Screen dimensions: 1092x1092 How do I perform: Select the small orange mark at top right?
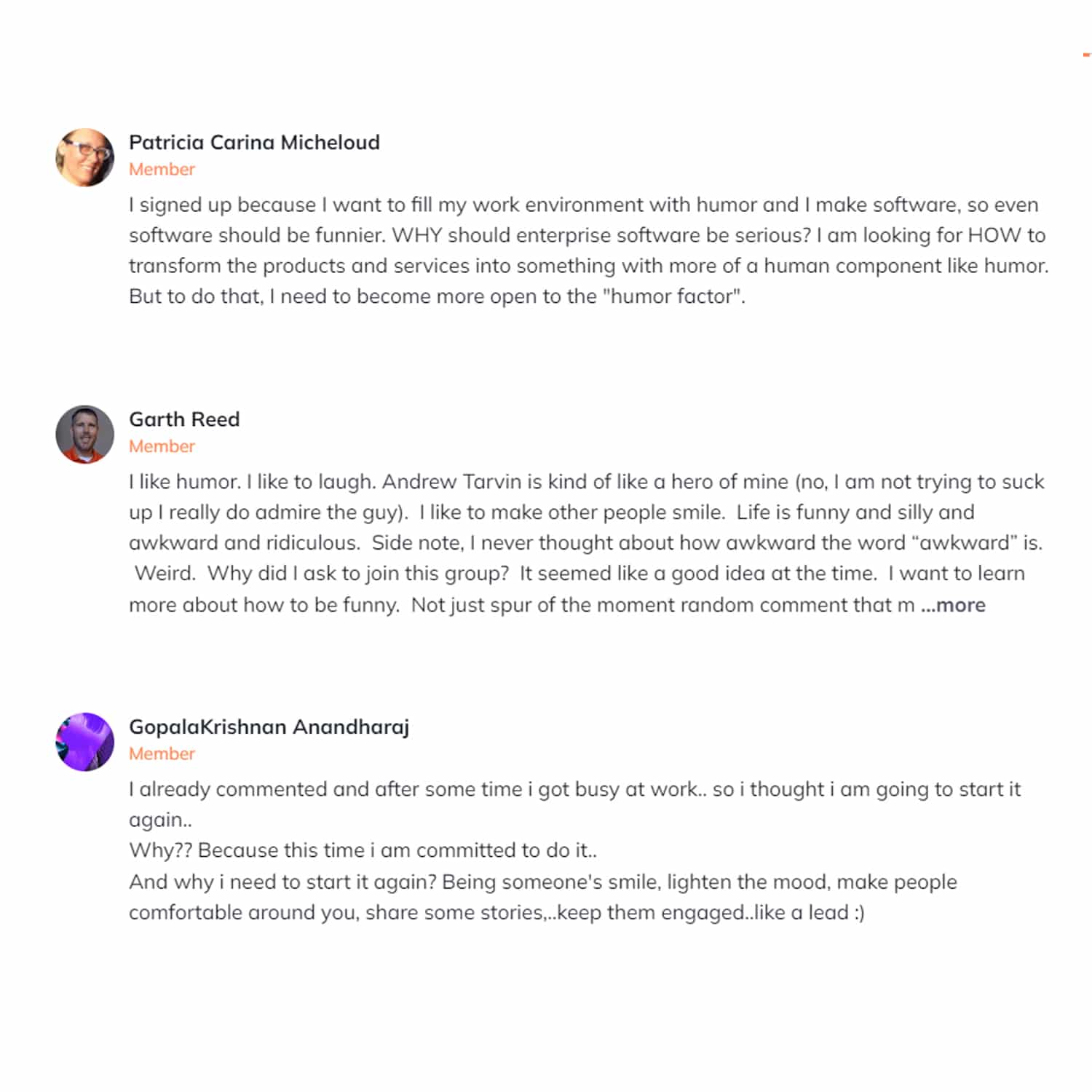[x=1087, y=55]
